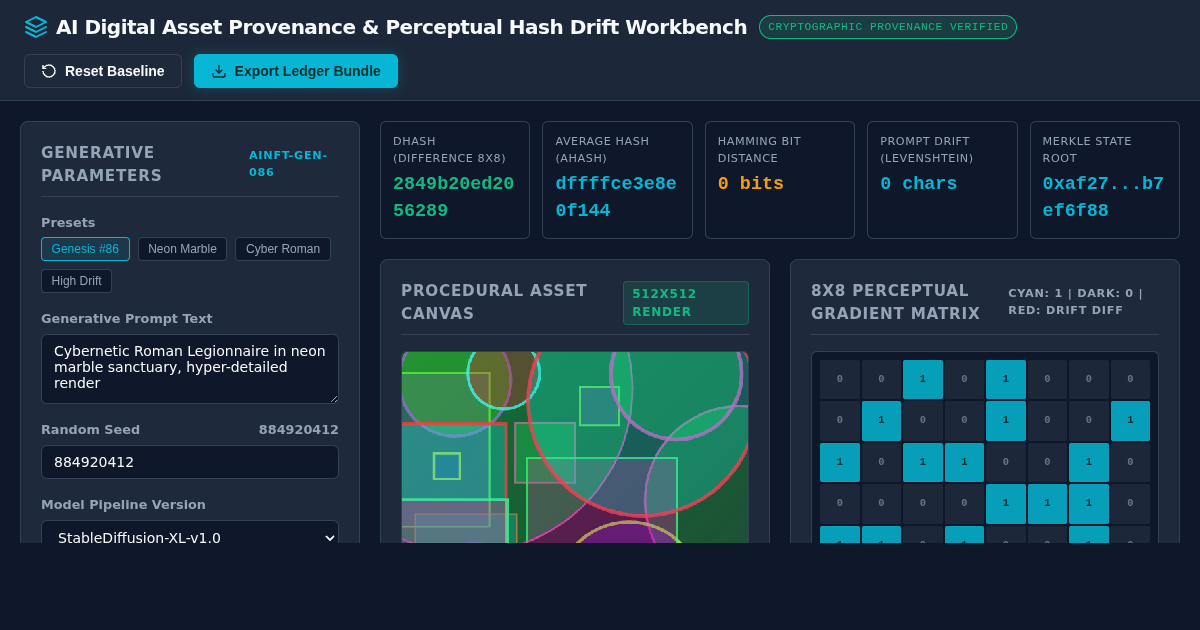Click the procedural asset canvas image
Viewport: 1200px width, 630px height.
tap(575, 447)
